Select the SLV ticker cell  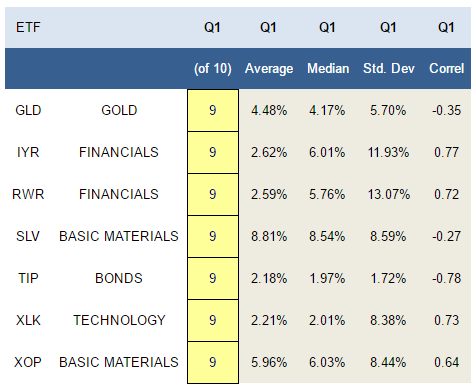click(28, 236)
